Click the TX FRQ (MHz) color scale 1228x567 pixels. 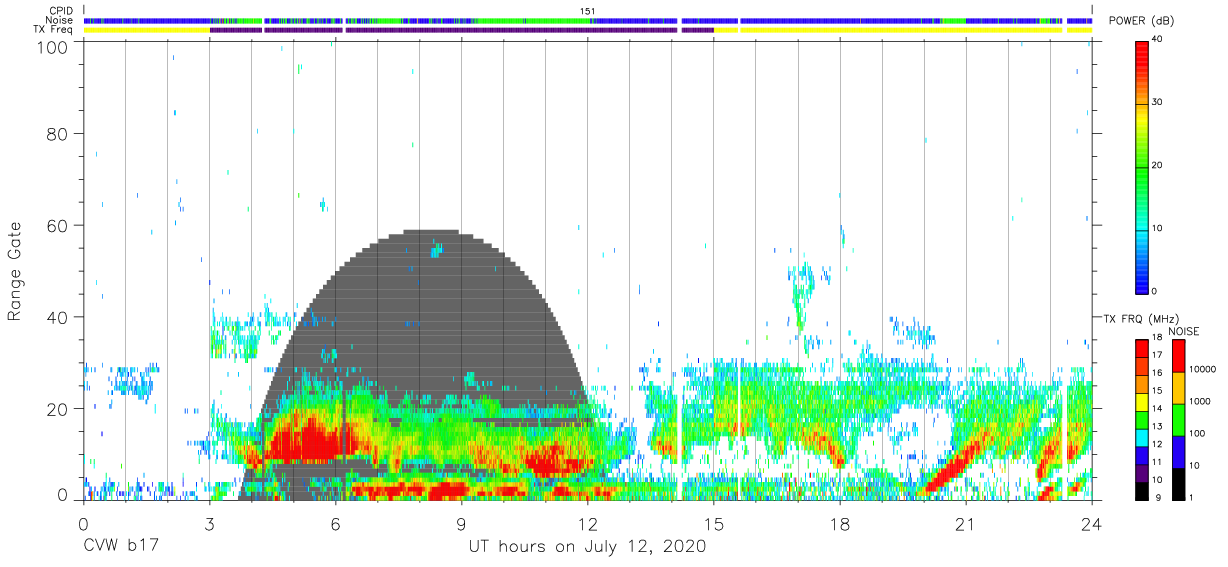point(1142,418)
